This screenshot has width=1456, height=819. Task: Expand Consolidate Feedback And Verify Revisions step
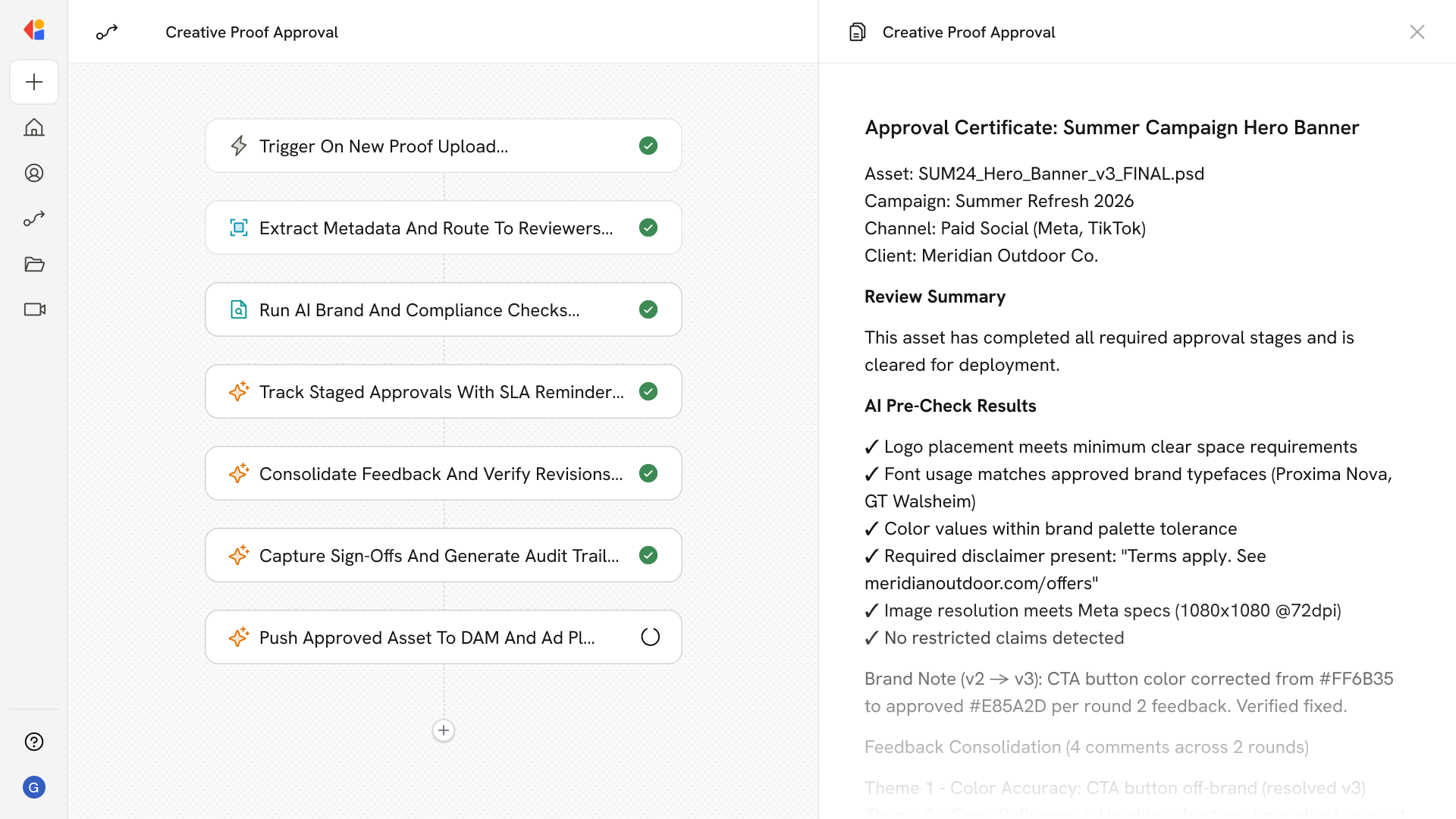(441, 473)
